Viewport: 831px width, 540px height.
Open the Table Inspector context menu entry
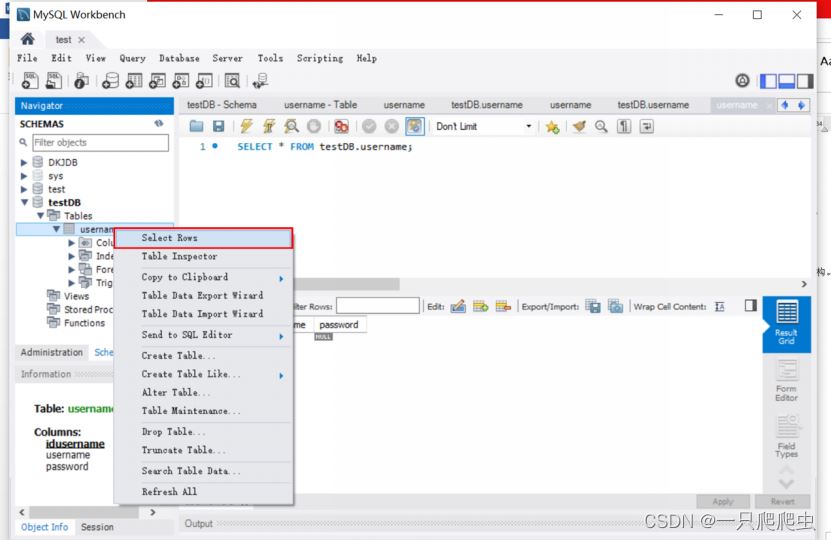coord(179,257)
